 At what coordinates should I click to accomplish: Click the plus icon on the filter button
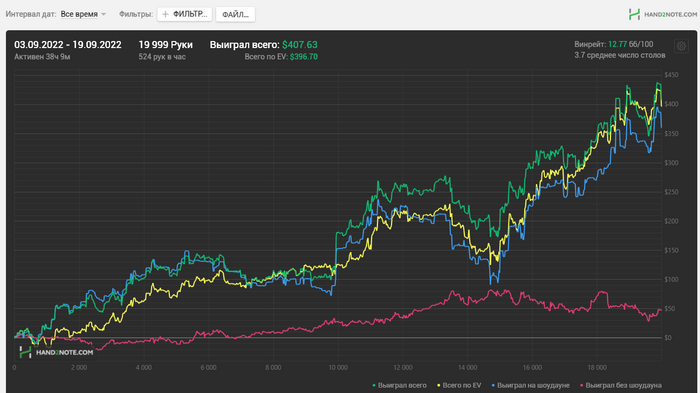165,14
